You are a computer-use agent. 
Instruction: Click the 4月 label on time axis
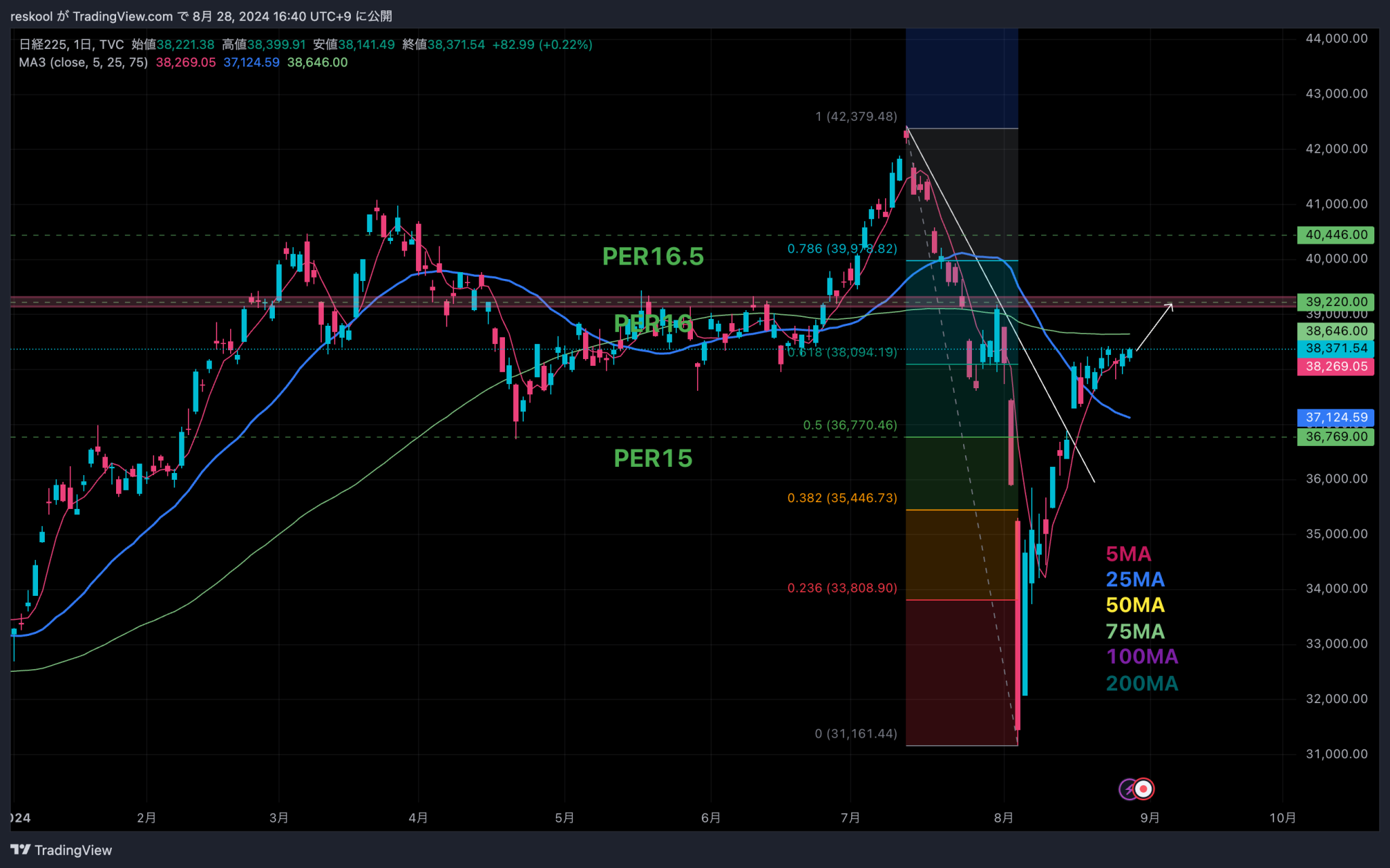418,818
